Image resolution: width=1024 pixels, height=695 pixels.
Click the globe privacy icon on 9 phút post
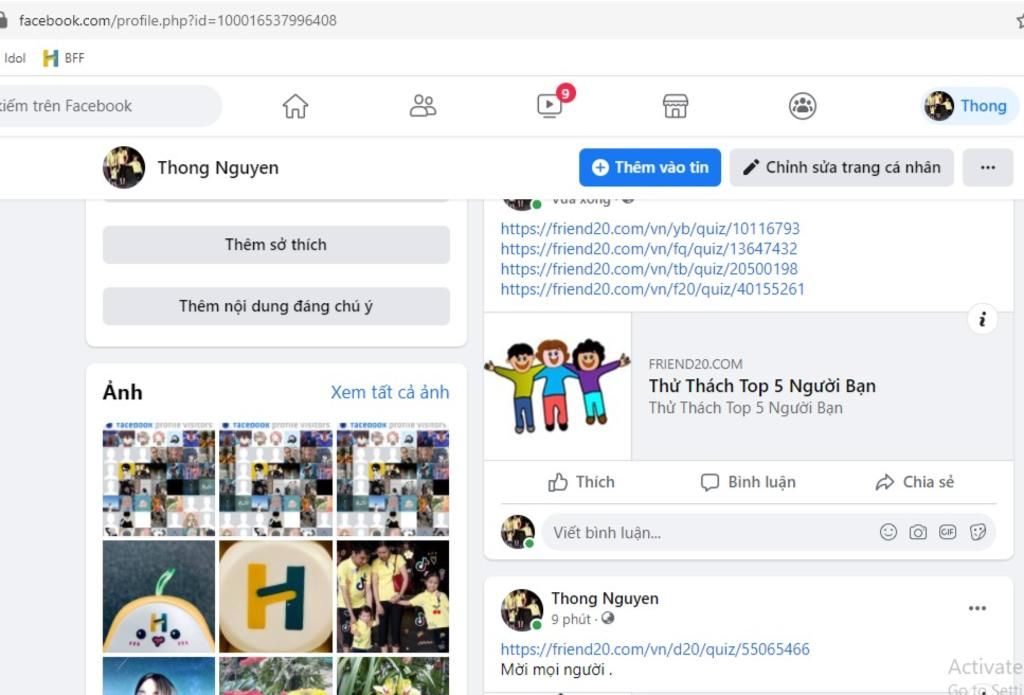point(608,618)
